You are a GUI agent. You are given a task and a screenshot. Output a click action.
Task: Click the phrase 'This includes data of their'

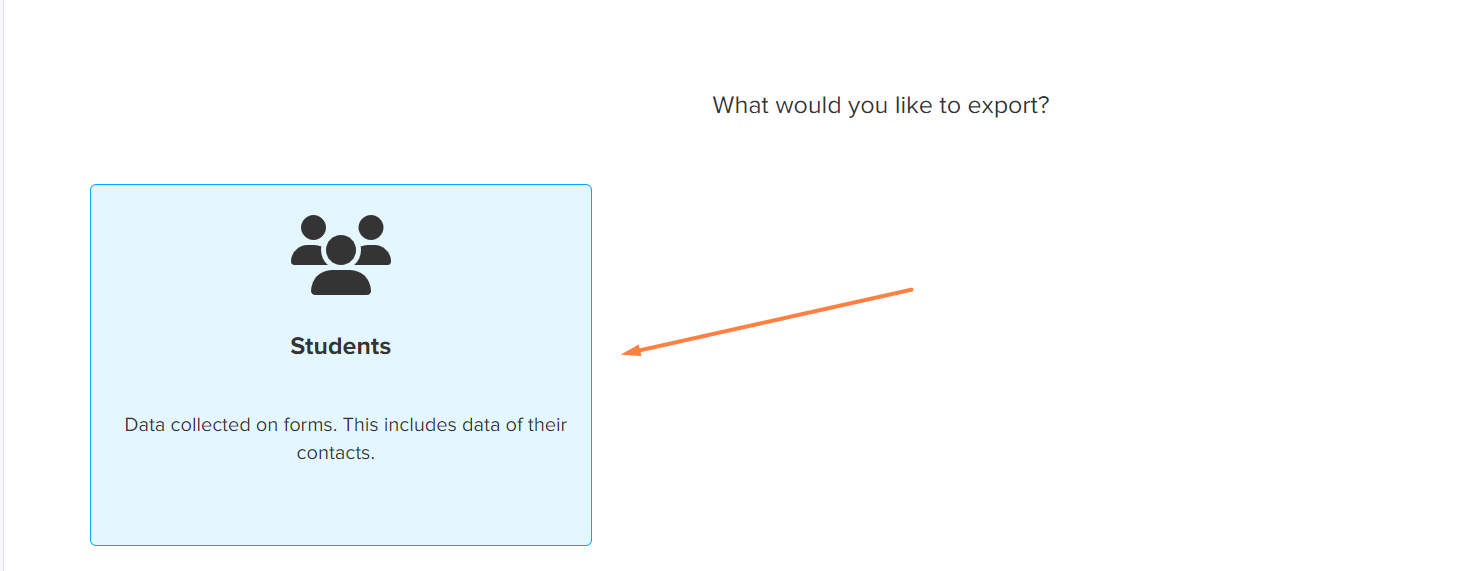pos(455,425)
